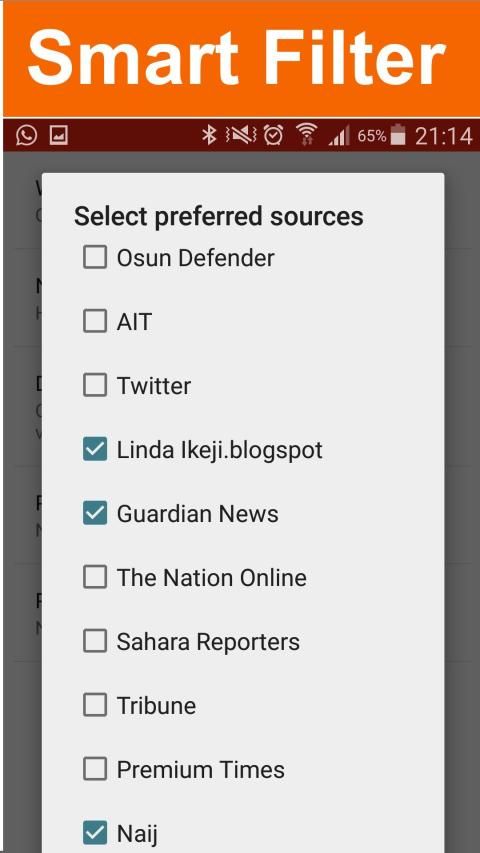Enable the Premium Times checkbox

click(x=95, y=769)
